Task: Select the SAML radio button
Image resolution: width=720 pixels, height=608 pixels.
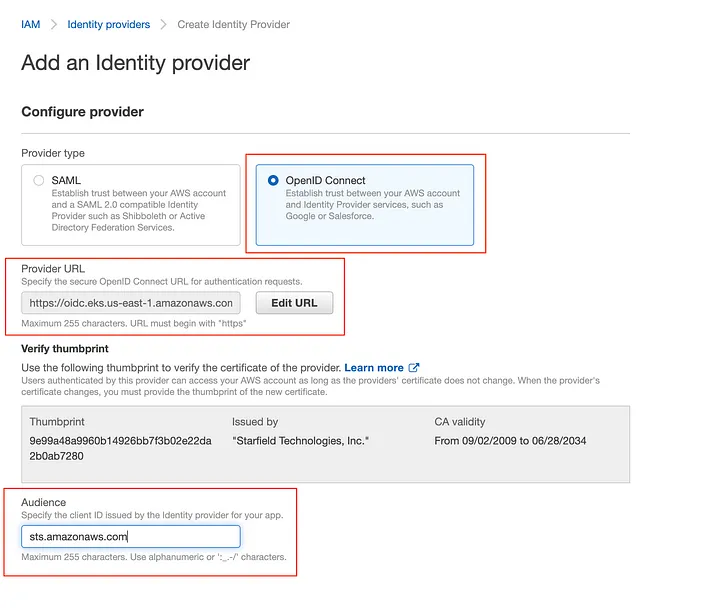Action: coord(39,180)
